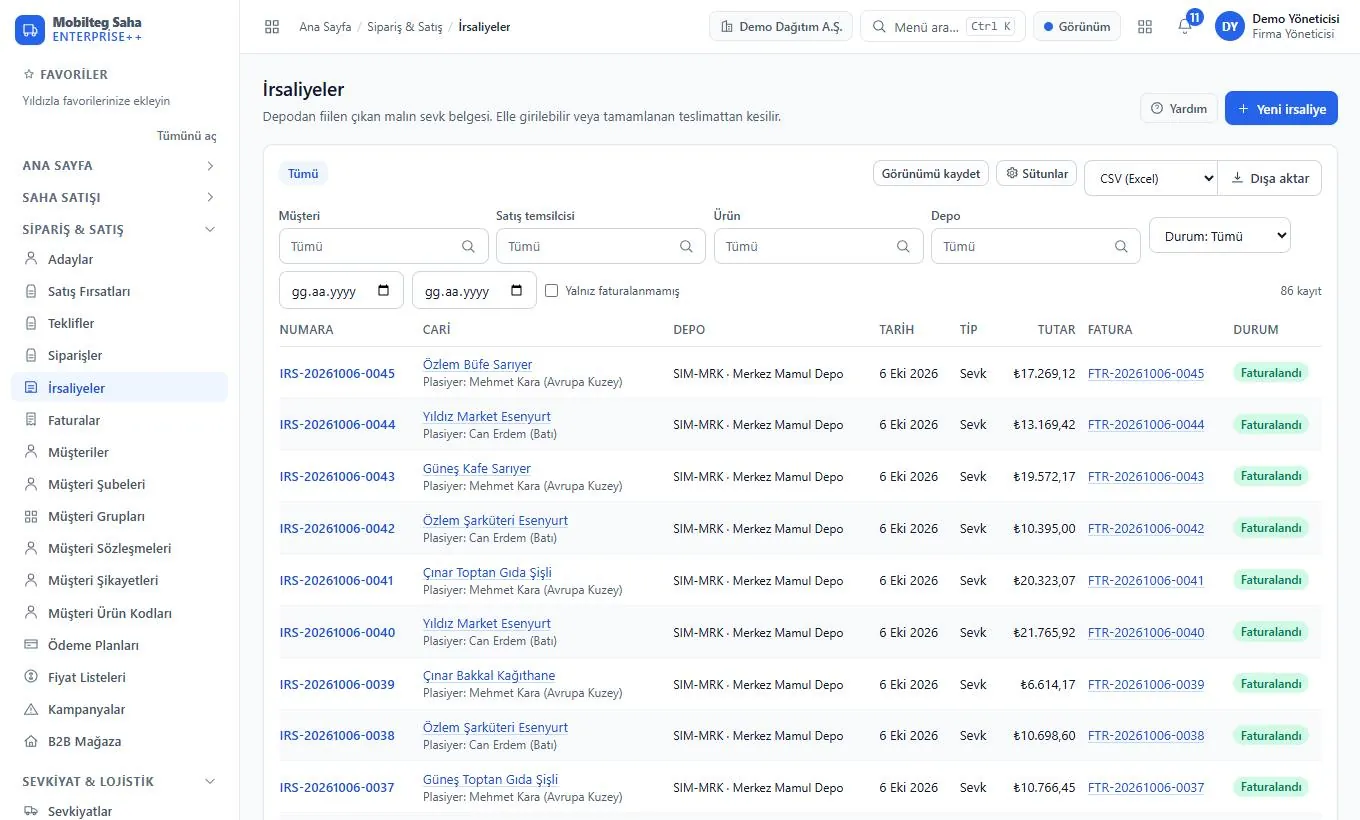
Task: Open delivery note IRS-20261006-0045
Action: pos(337,373)
